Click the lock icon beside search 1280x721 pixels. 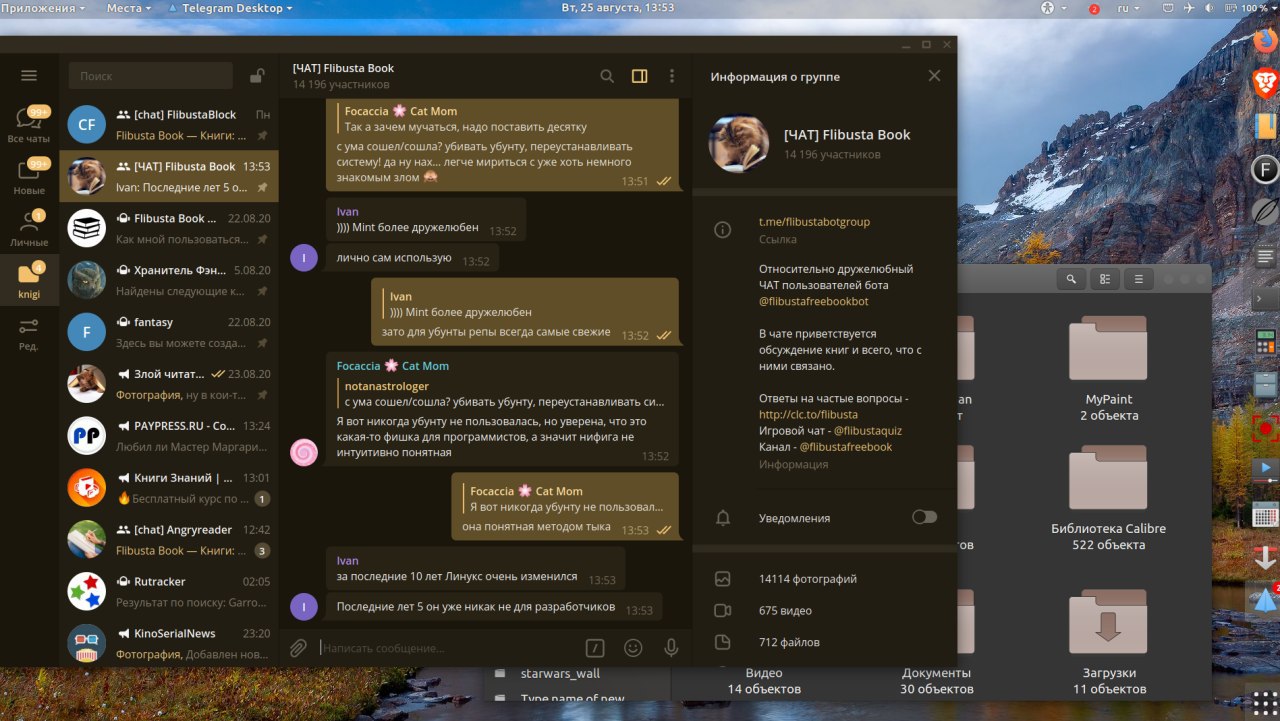(257, 76)
